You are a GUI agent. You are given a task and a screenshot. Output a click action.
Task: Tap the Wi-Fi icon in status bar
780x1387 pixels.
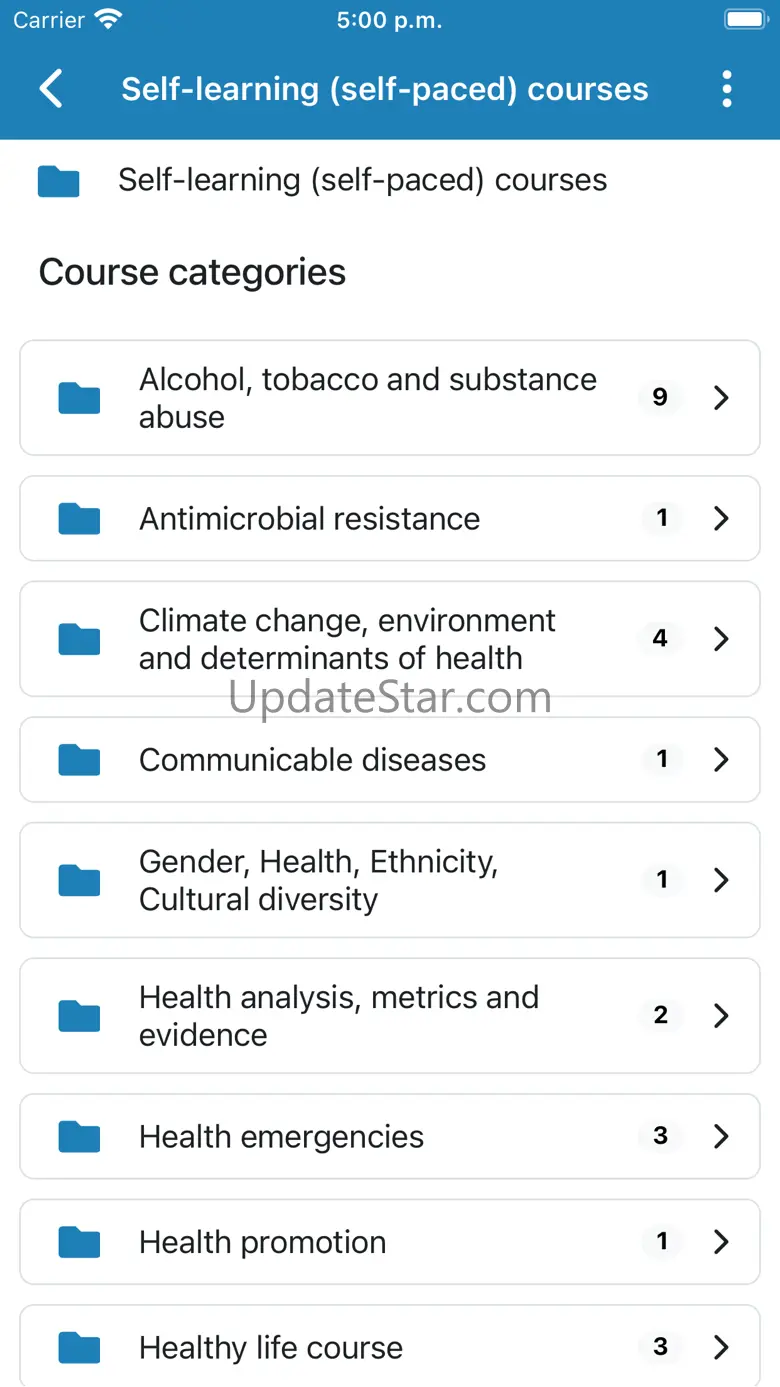(x=107, y=20)
